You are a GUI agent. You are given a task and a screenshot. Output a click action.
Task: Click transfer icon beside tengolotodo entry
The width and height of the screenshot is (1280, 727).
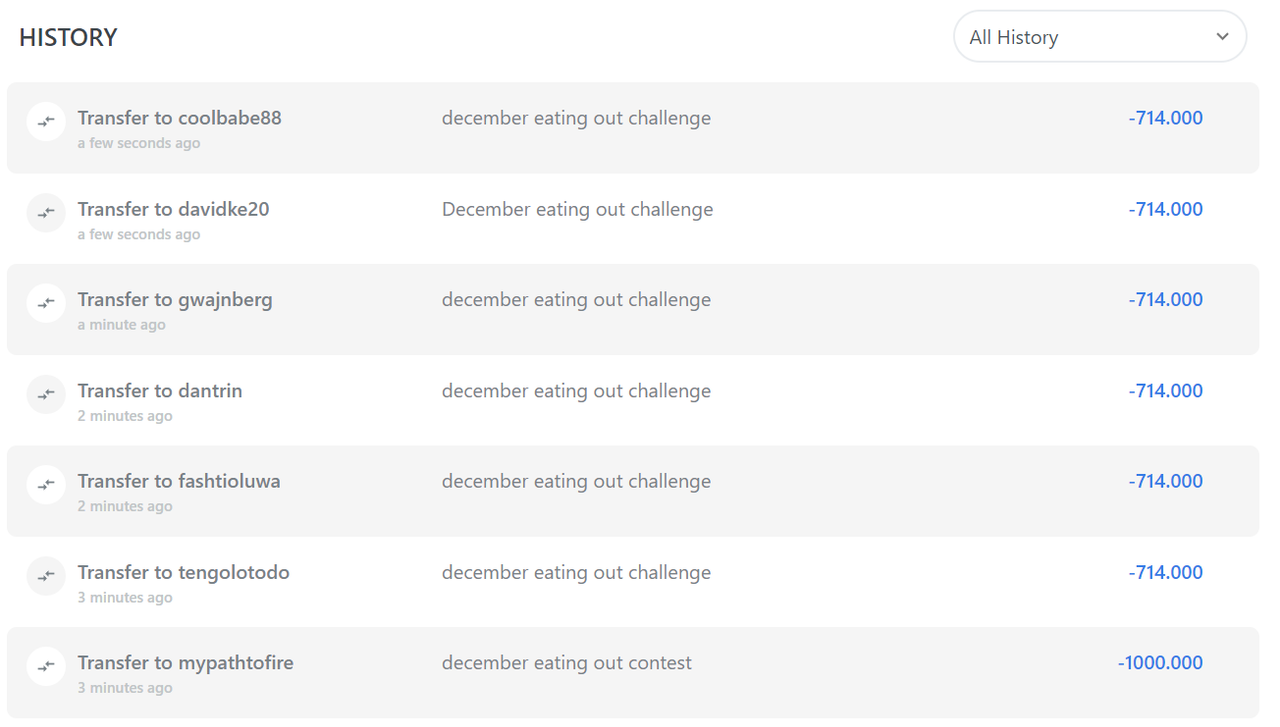(x=46, y=576)
